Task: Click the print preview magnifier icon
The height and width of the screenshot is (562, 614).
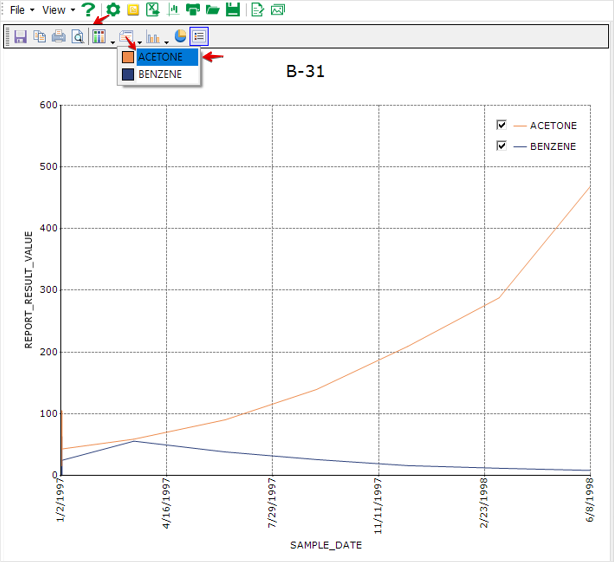Action: coord(76,36)
